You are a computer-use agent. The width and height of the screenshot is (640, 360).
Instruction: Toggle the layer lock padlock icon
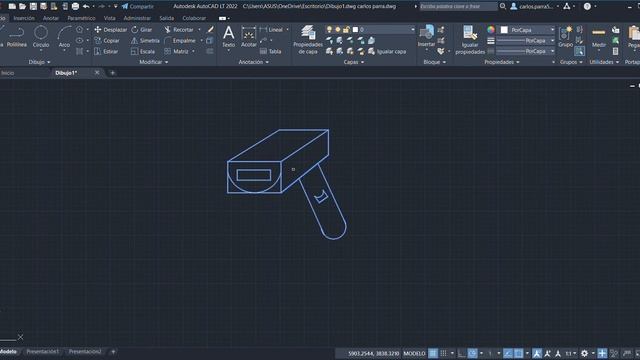(347, 29)
